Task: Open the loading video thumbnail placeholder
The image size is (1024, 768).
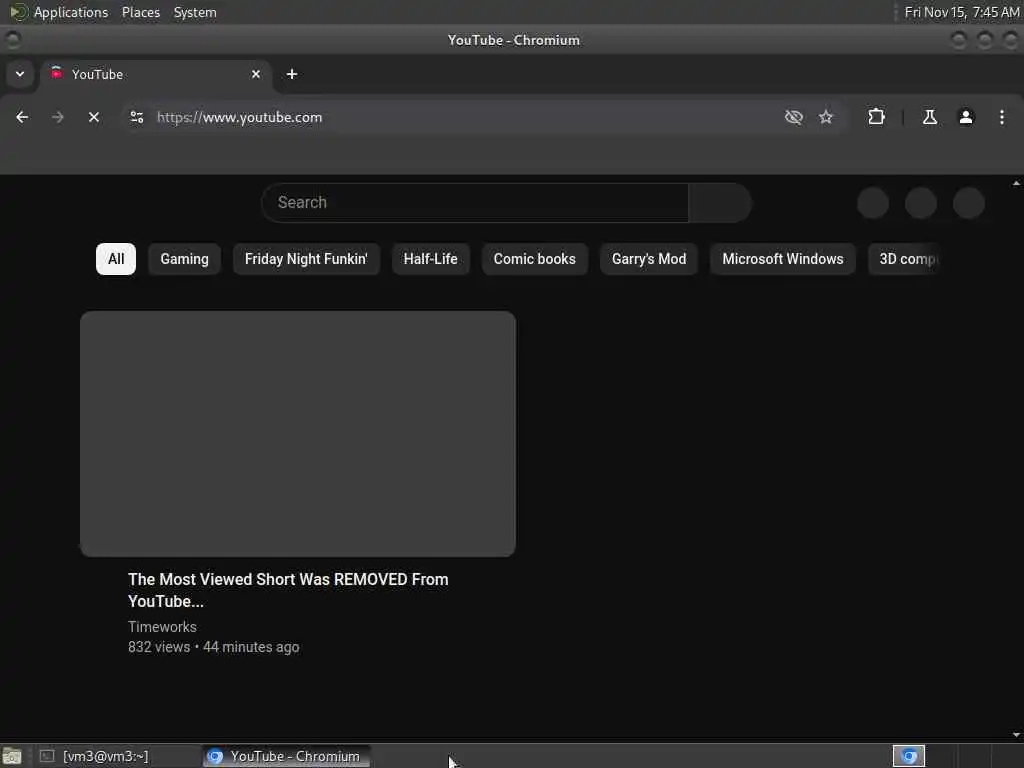Action: point(298,434)
